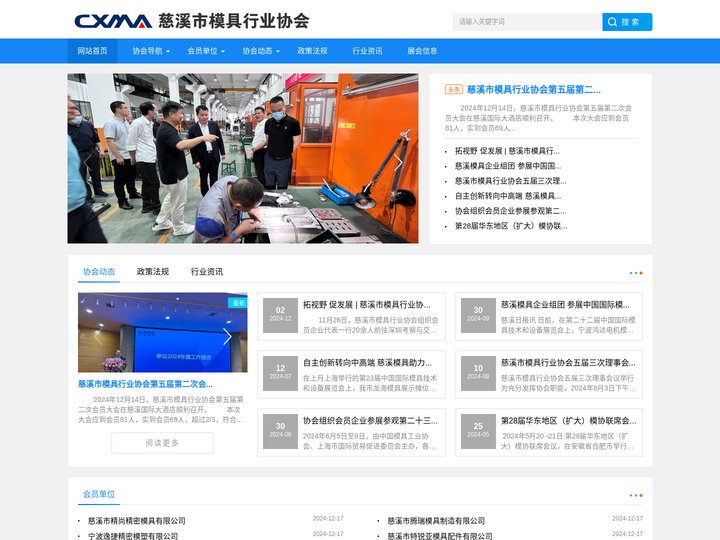Select the 会员单位 section tab
Image resolution: width=720 pixels, height=540 pixels.
99,494
